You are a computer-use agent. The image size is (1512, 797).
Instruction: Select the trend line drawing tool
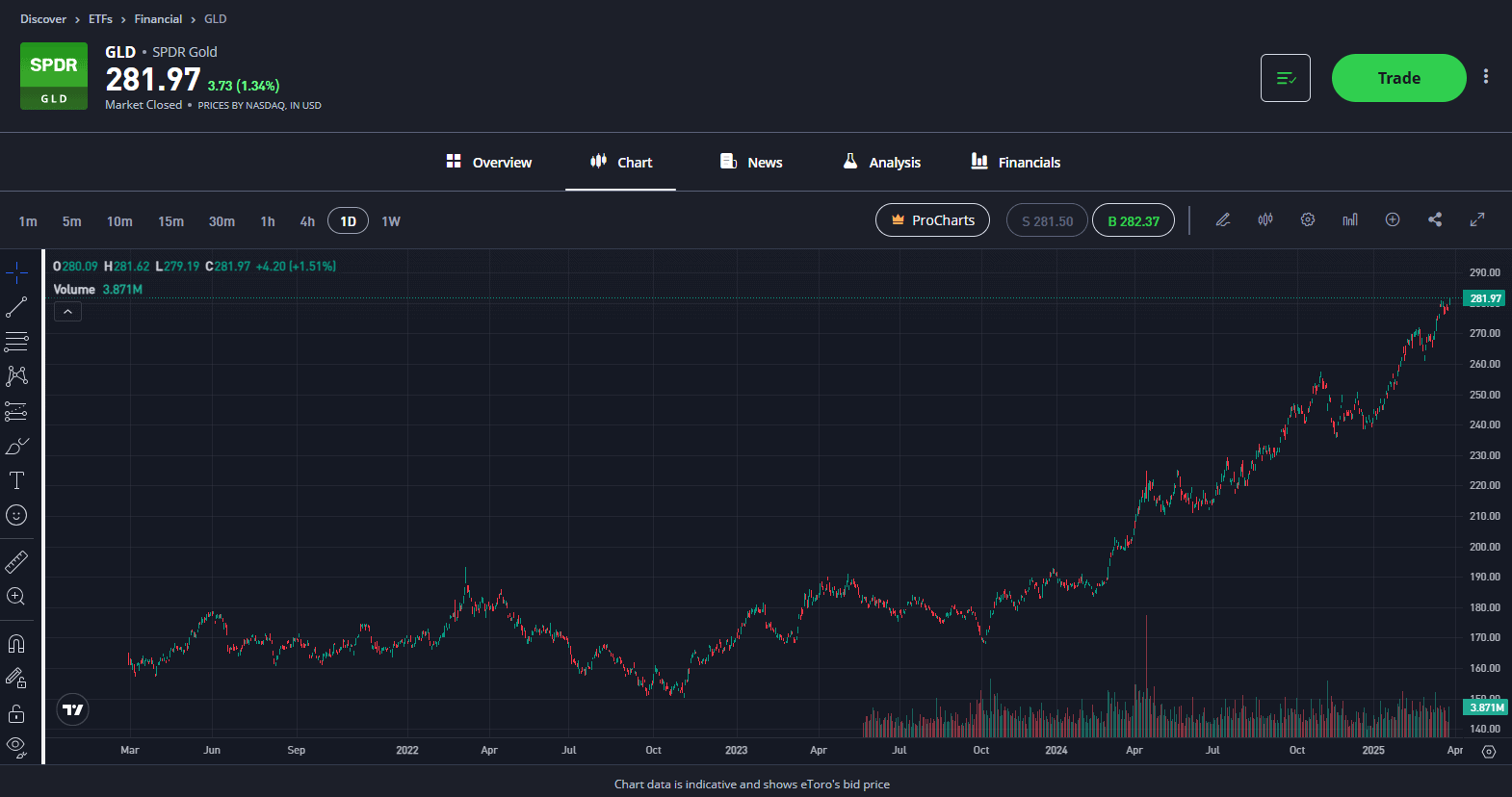click(x=16, y=308)
